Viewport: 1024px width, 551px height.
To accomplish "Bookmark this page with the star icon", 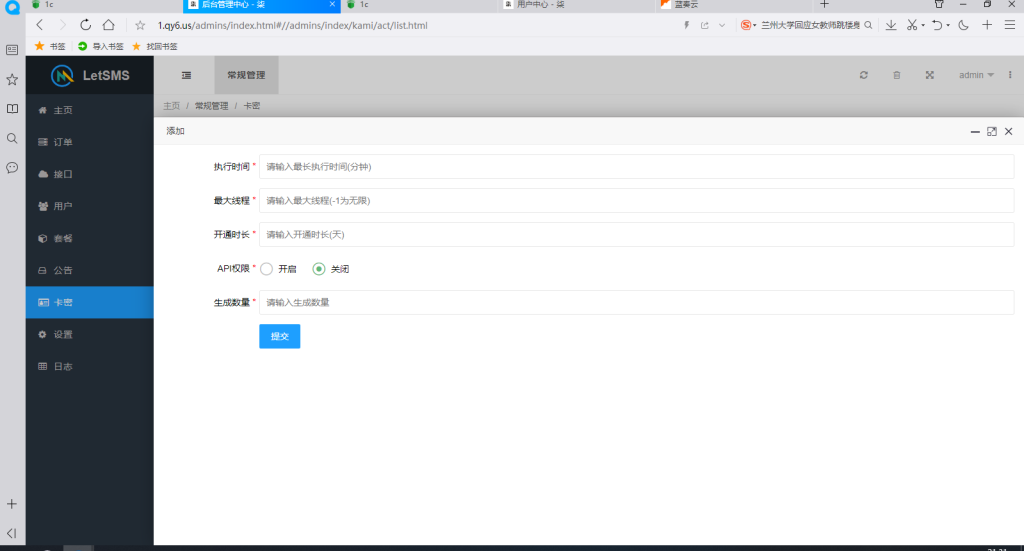I will [140, 25].
